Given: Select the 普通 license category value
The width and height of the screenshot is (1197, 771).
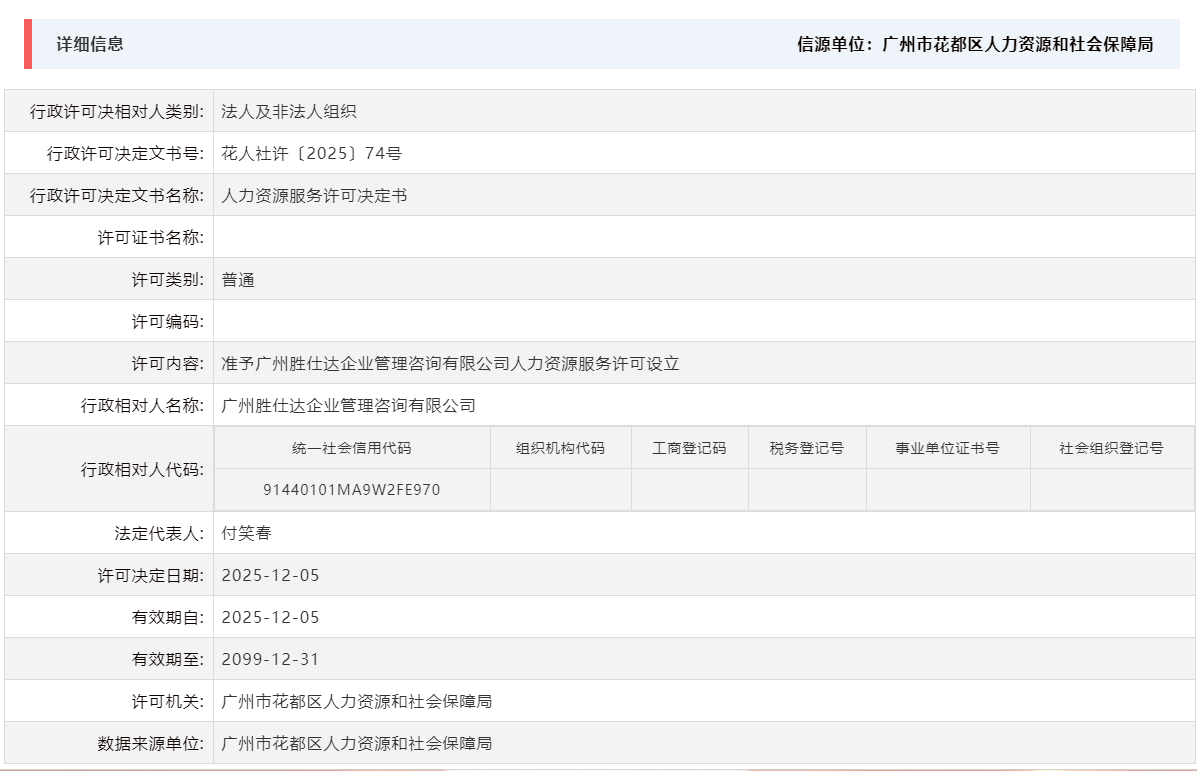Looking at the screenshot, I should point(240,279).
